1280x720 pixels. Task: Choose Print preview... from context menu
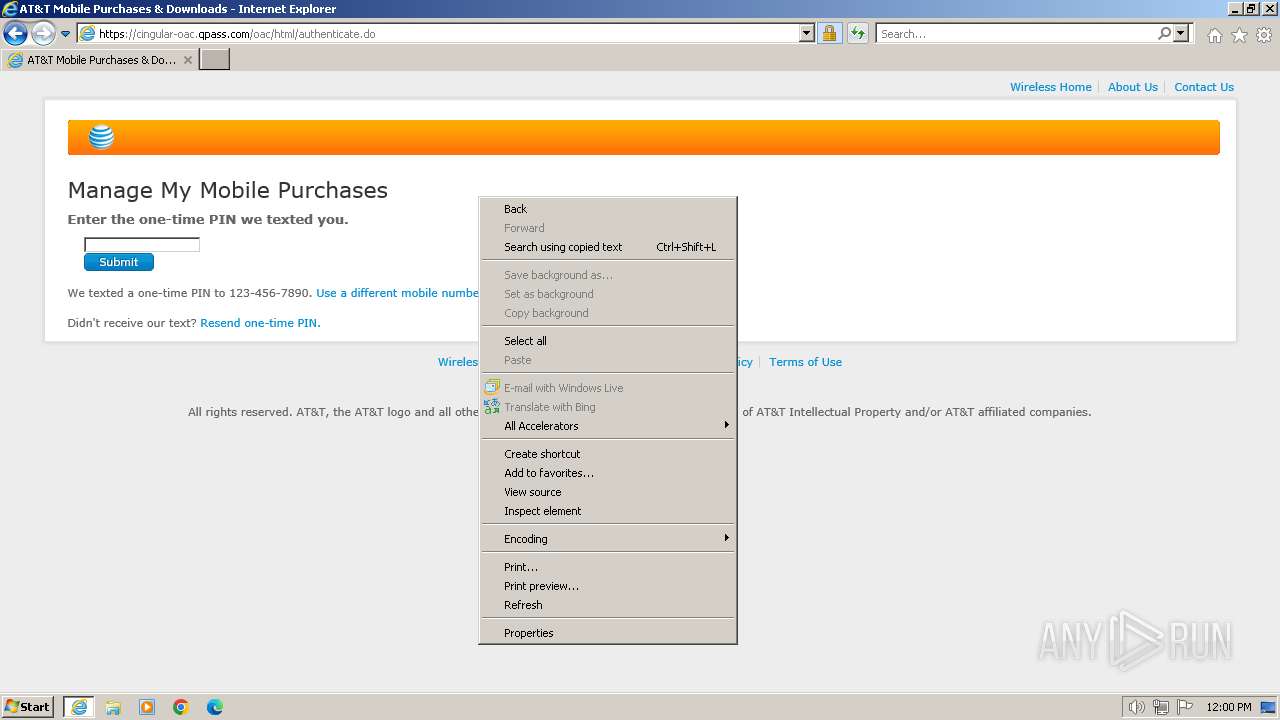pos(607,586)
